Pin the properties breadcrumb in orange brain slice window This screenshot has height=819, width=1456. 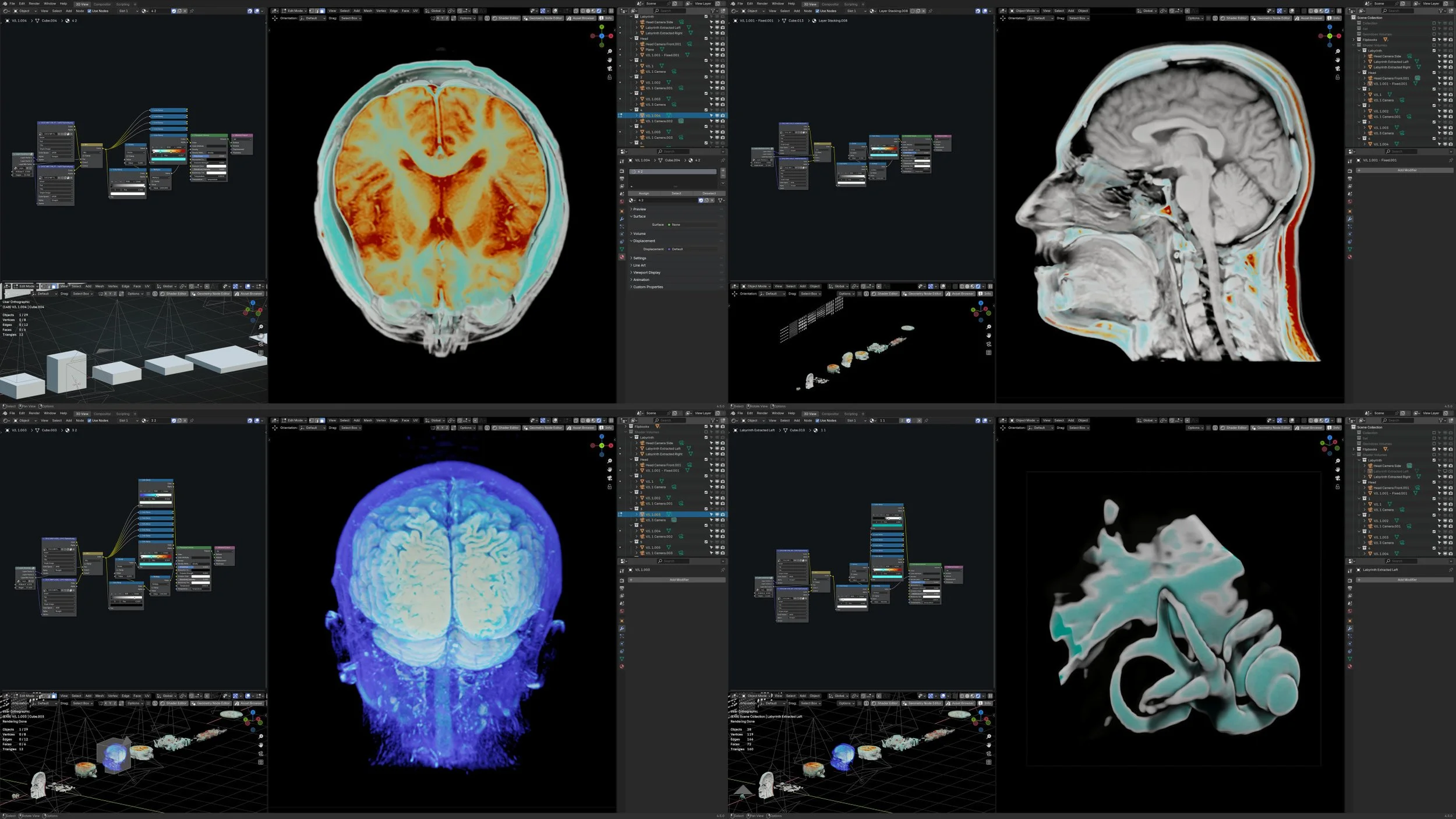click(723, 160)
